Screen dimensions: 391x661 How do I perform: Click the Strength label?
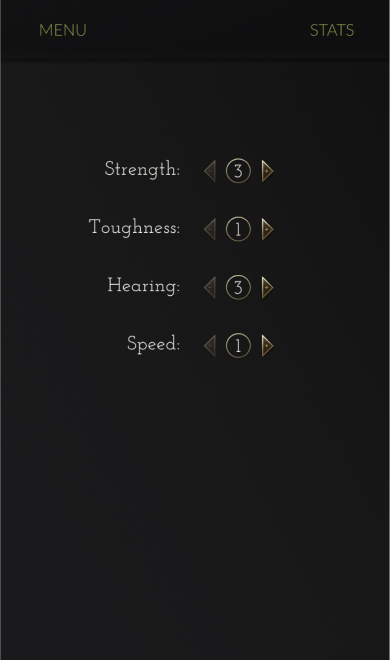pos(142,169)
